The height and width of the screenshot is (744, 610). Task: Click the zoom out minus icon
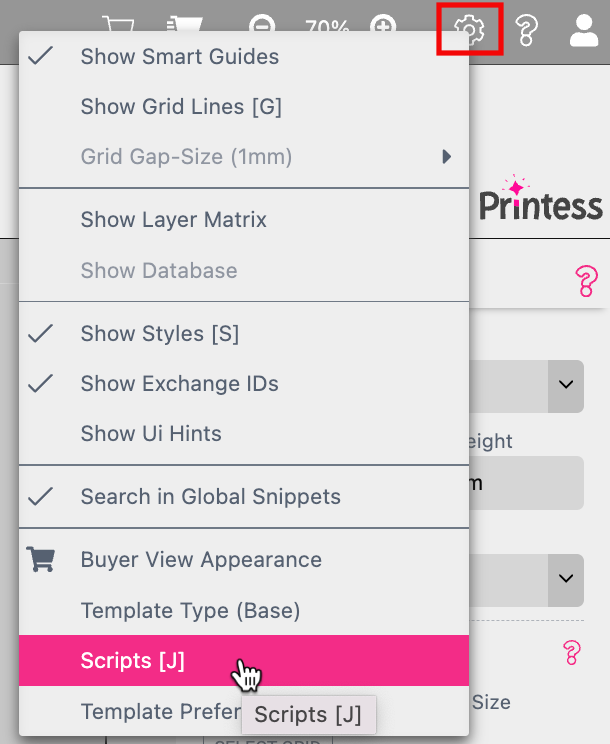262,25
